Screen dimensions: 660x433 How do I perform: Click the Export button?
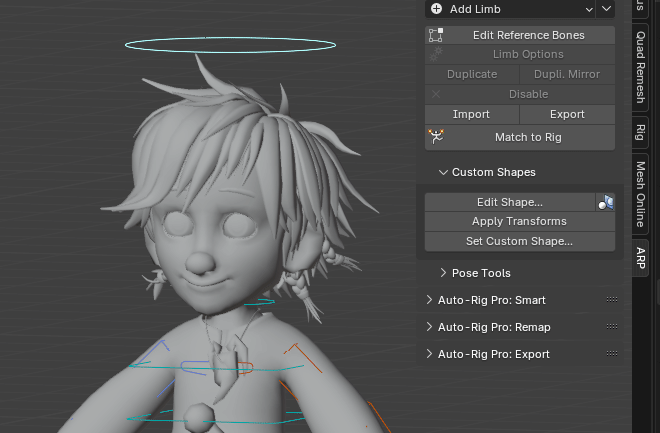point(567,114)
